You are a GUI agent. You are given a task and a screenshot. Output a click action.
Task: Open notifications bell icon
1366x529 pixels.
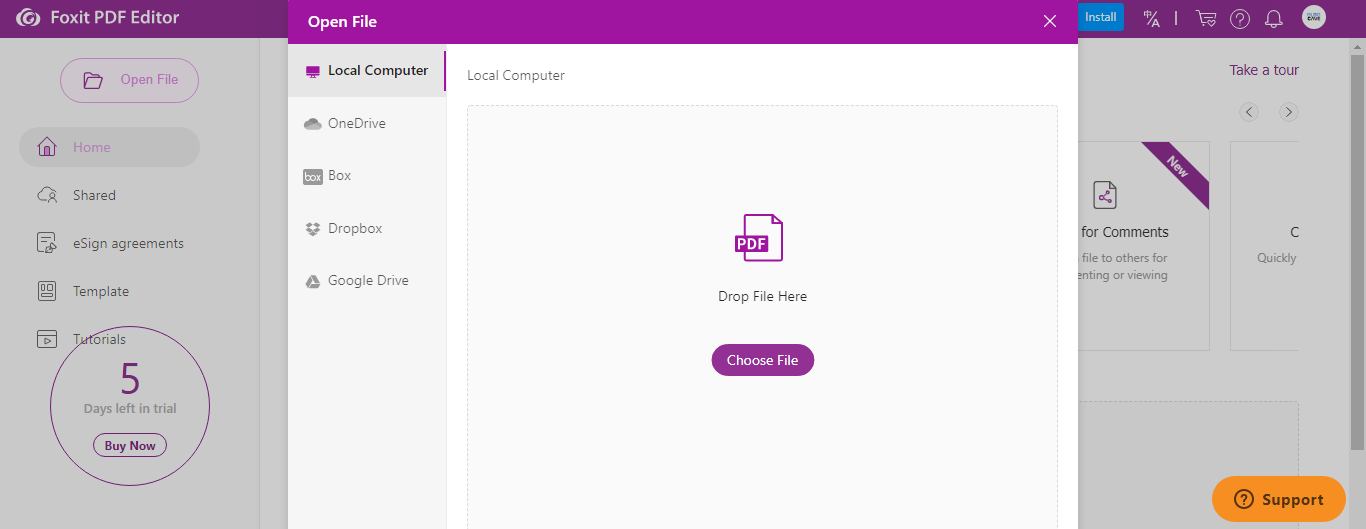1274,18
